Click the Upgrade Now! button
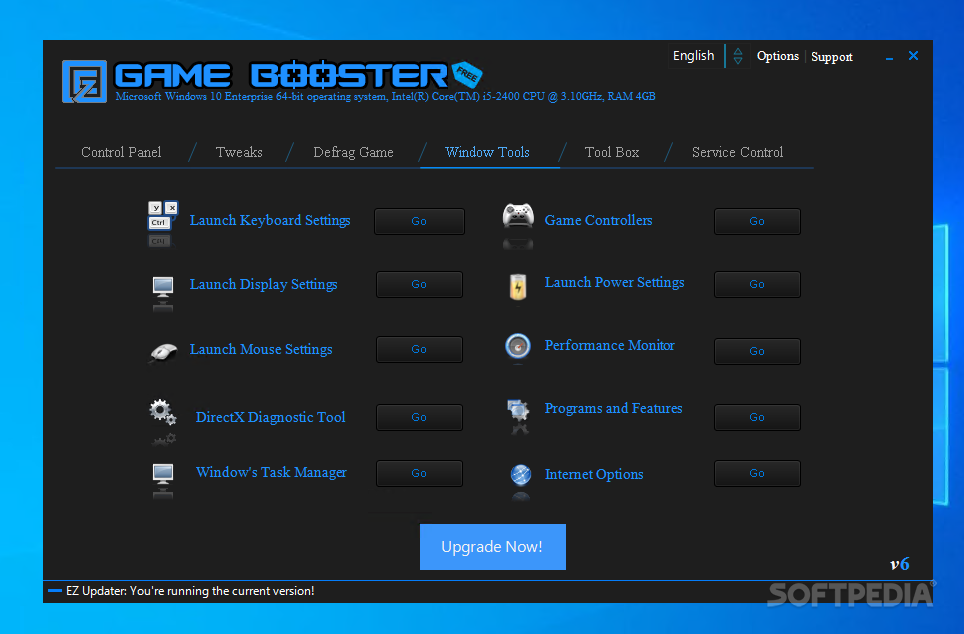 point(492,547)
